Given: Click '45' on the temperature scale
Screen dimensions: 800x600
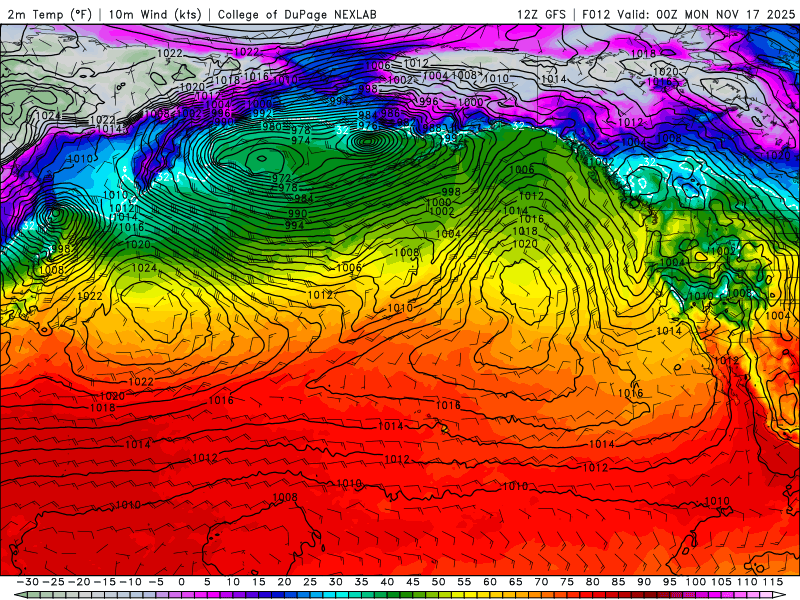Looking at the screenshot, I should pyautogui.click(x=412, y=582).
